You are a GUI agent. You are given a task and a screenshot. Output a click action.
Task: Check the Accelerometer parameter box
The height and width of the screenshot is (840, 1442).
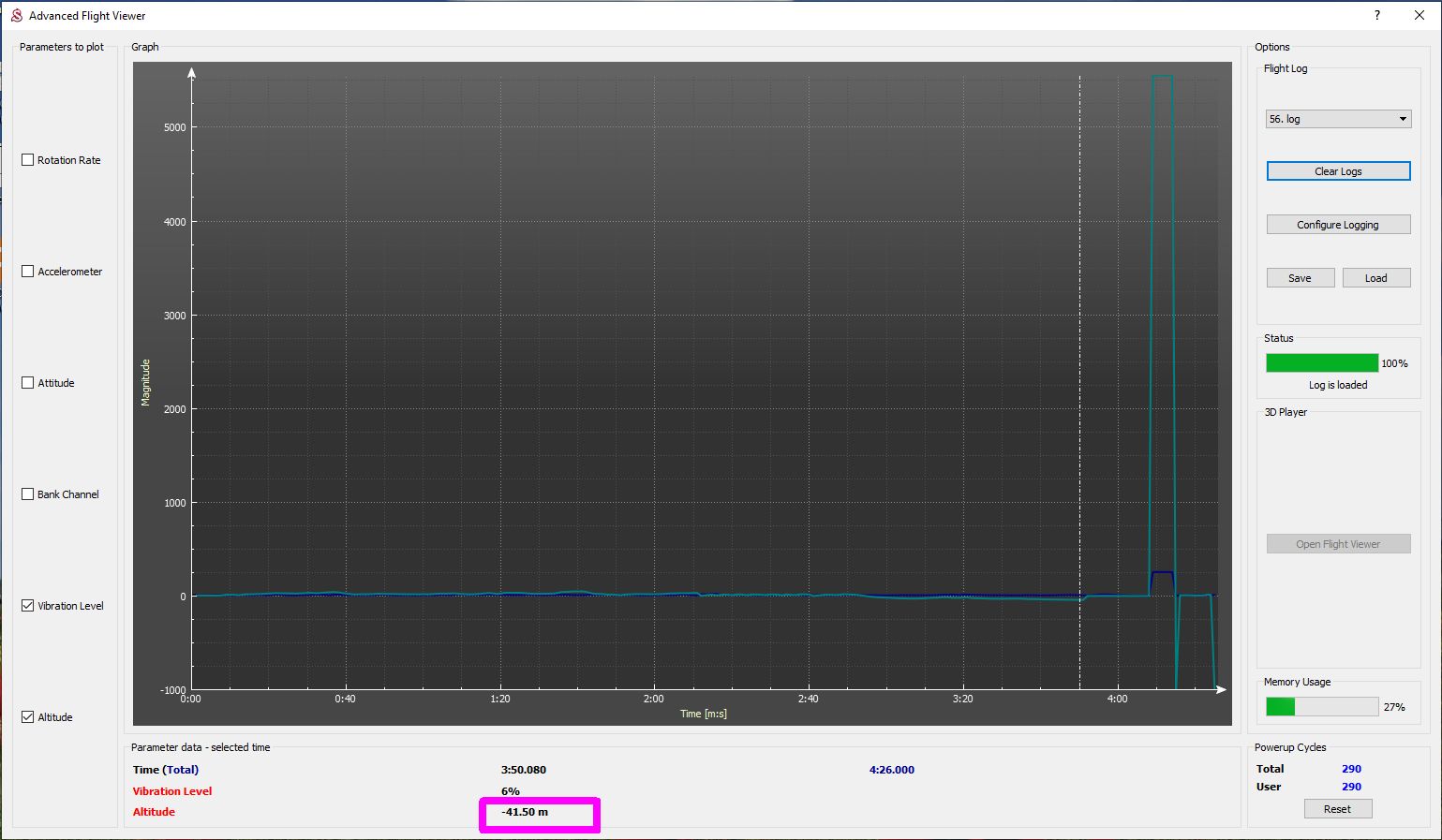click(x=28, y=272)
